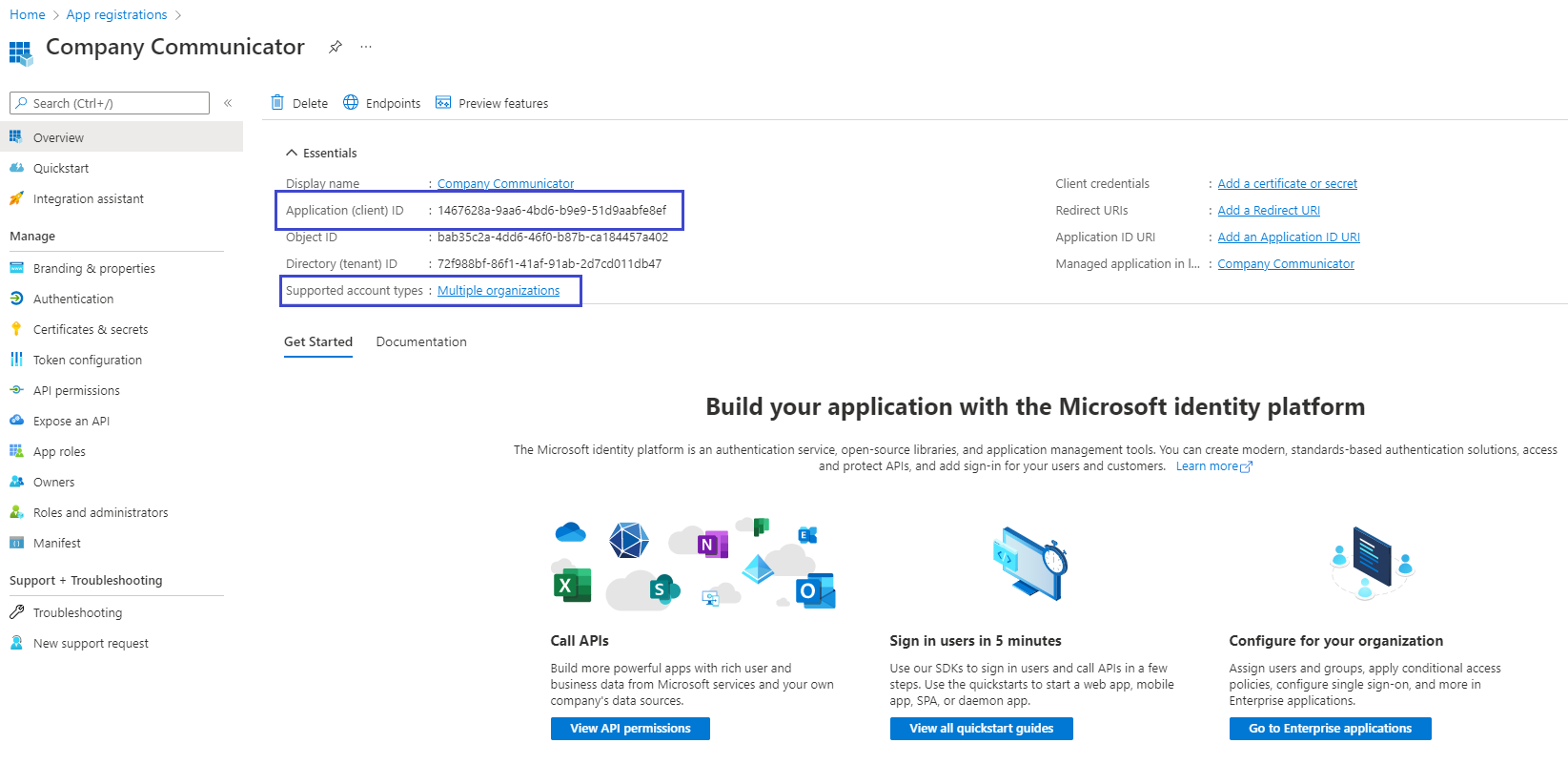Click the Expose an API cloud icon
The image size is (1568, 764).
(x=16, y=420)
